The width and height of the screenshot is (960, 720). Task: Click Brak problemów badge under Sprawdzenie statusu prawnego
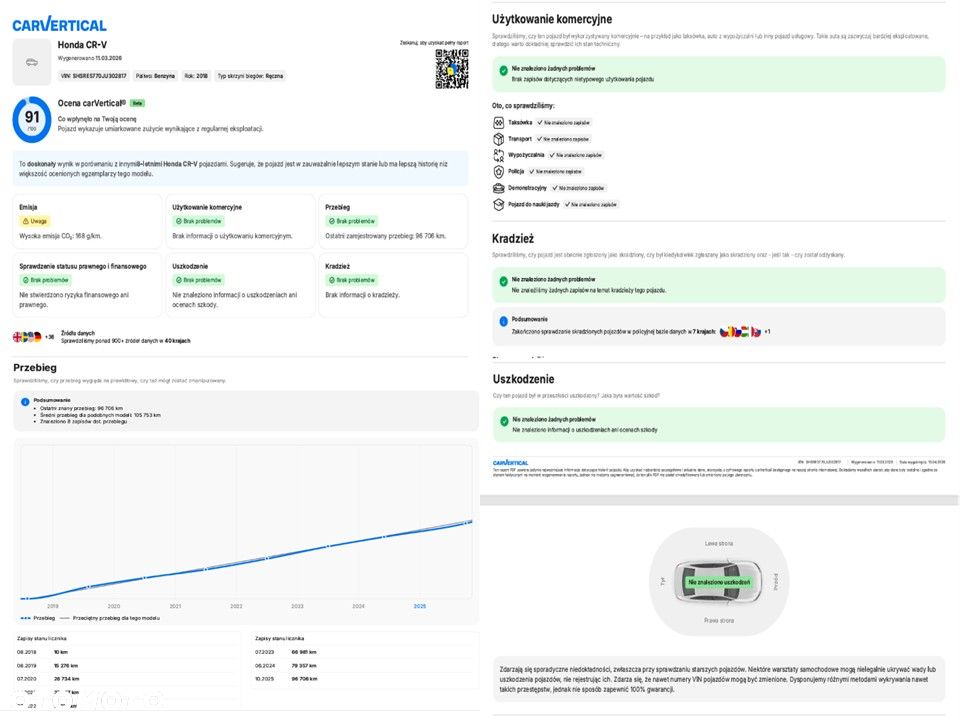point(46,280)
